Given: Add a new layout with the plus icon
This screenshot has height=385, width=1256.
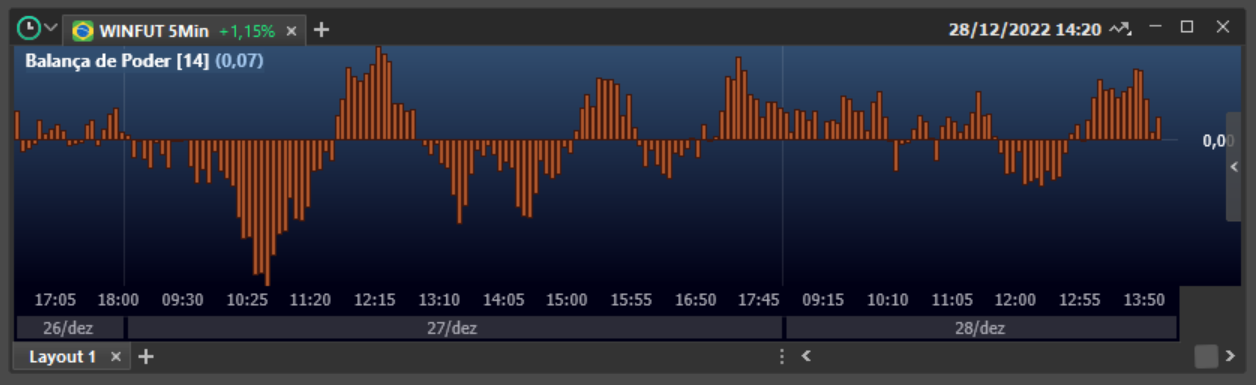Looking at the screenshot, I should click(x=145, y=356).
